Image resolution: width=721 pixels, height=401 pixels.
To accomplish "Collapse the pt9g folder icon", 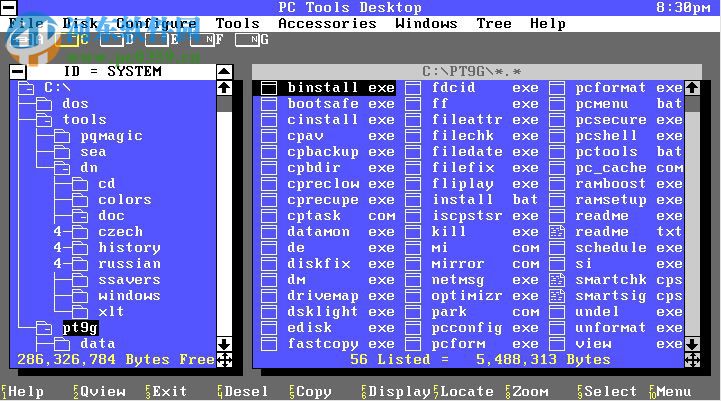I will 44,328.
